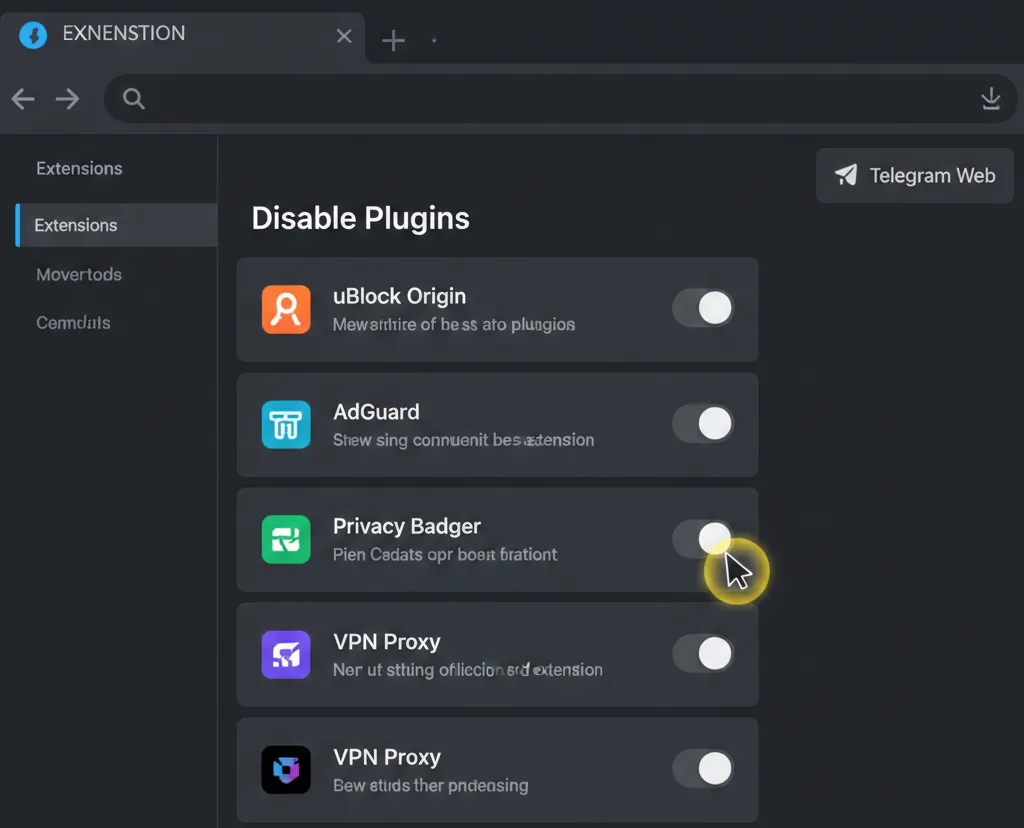Open Cemduts in the sidebar
This screenshot has height=828, width=1024.
tap(73, 323)
